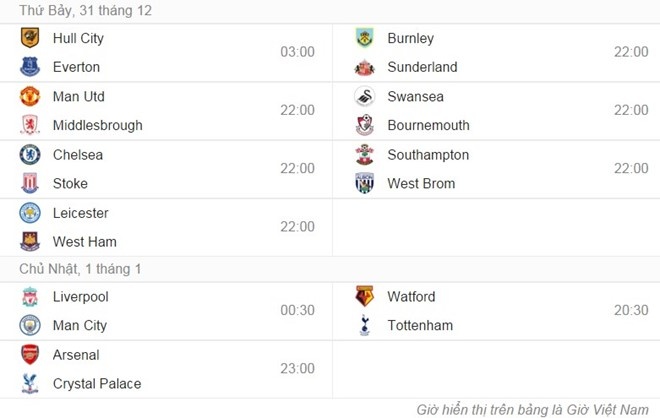The width and height of the screenshot is (660, 418).
Task: Click the Southampton club crest
Action: pos(365,155)
